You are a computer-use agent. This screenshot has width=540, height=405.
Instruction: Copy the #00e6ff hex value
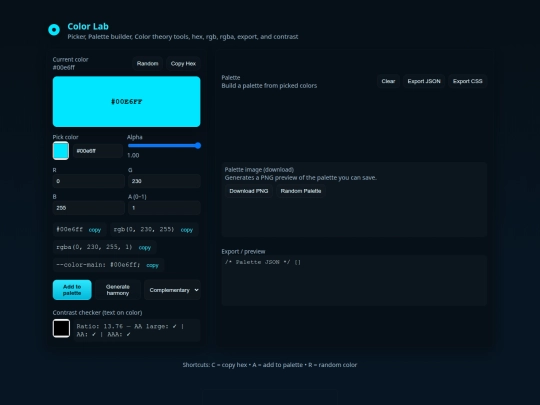click(95, 230)
